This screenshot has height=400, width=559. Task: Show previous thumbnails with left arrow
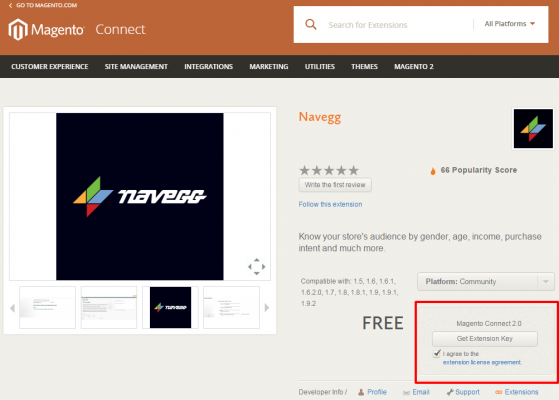pos(12,308)
